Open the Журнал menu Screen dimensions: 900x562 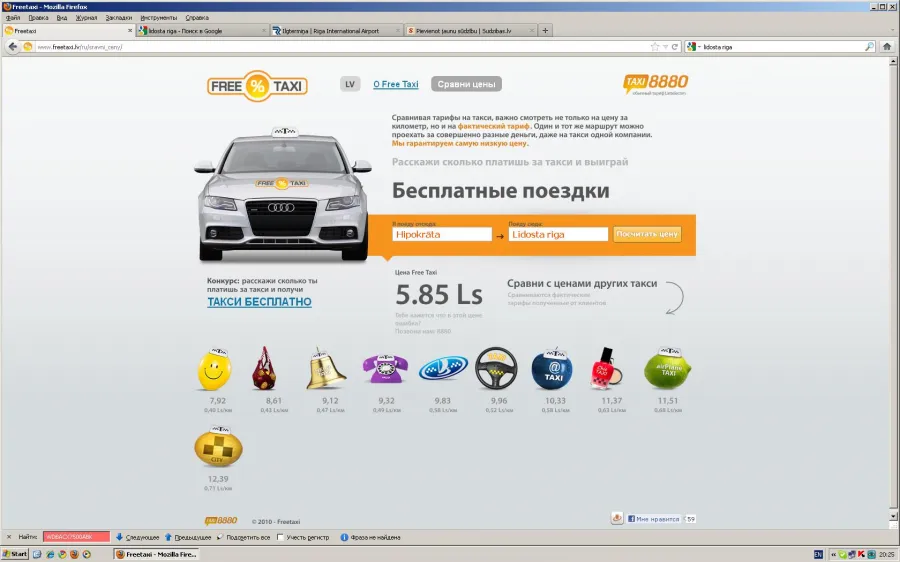[x=87, y=18]
